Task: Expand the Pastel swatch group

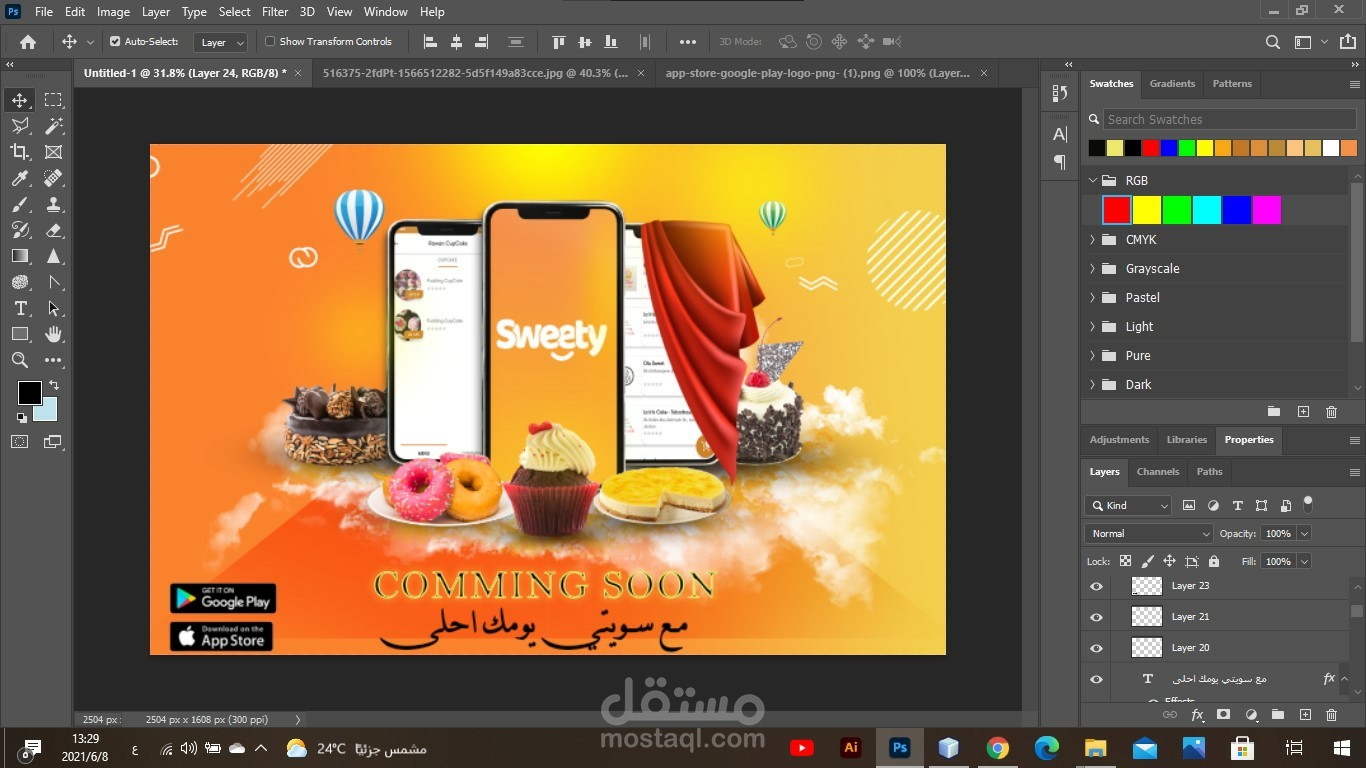Action: point(1092,298)
